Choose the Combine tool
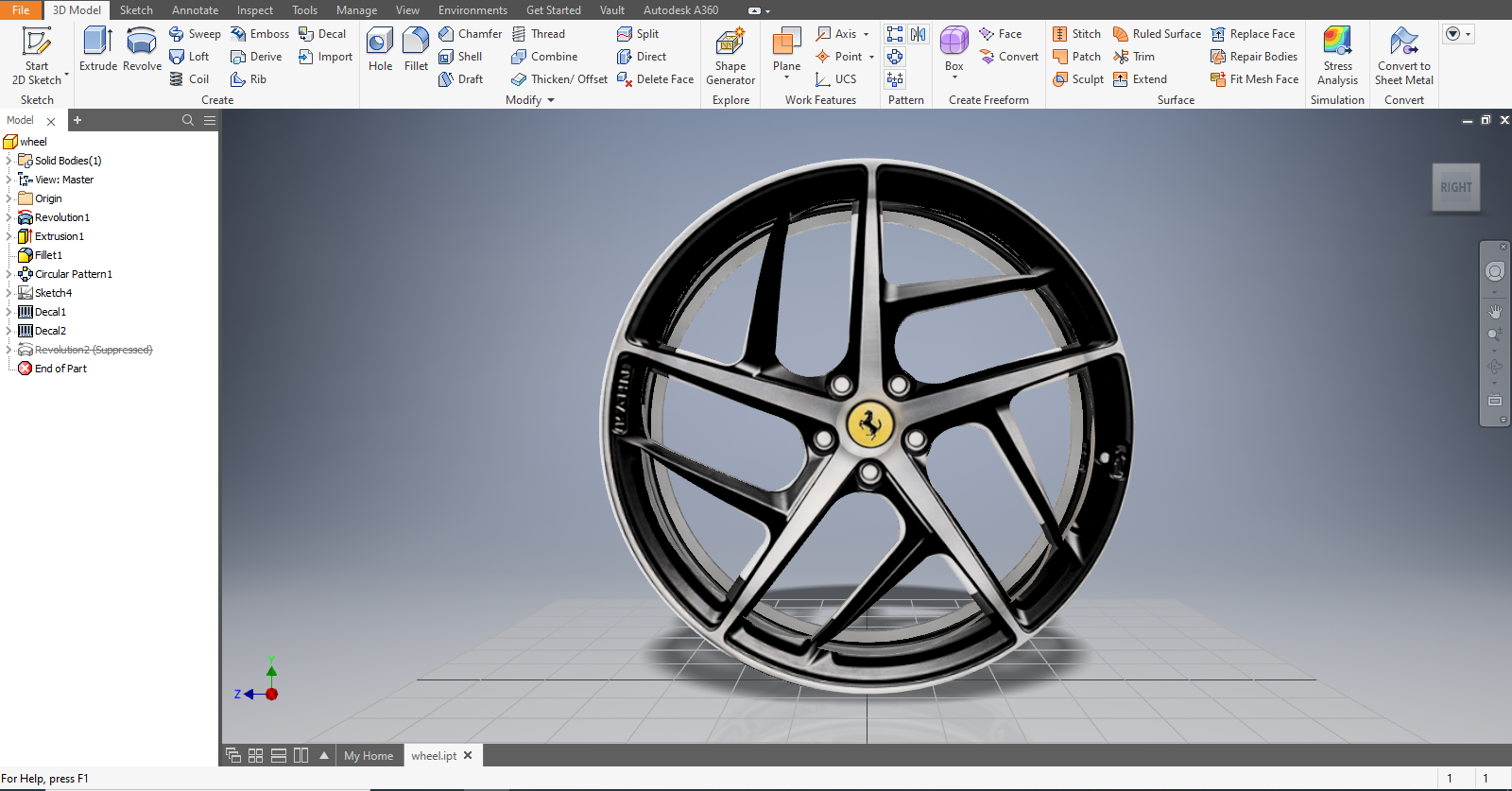1512x791 pixels. click(544, 57)
